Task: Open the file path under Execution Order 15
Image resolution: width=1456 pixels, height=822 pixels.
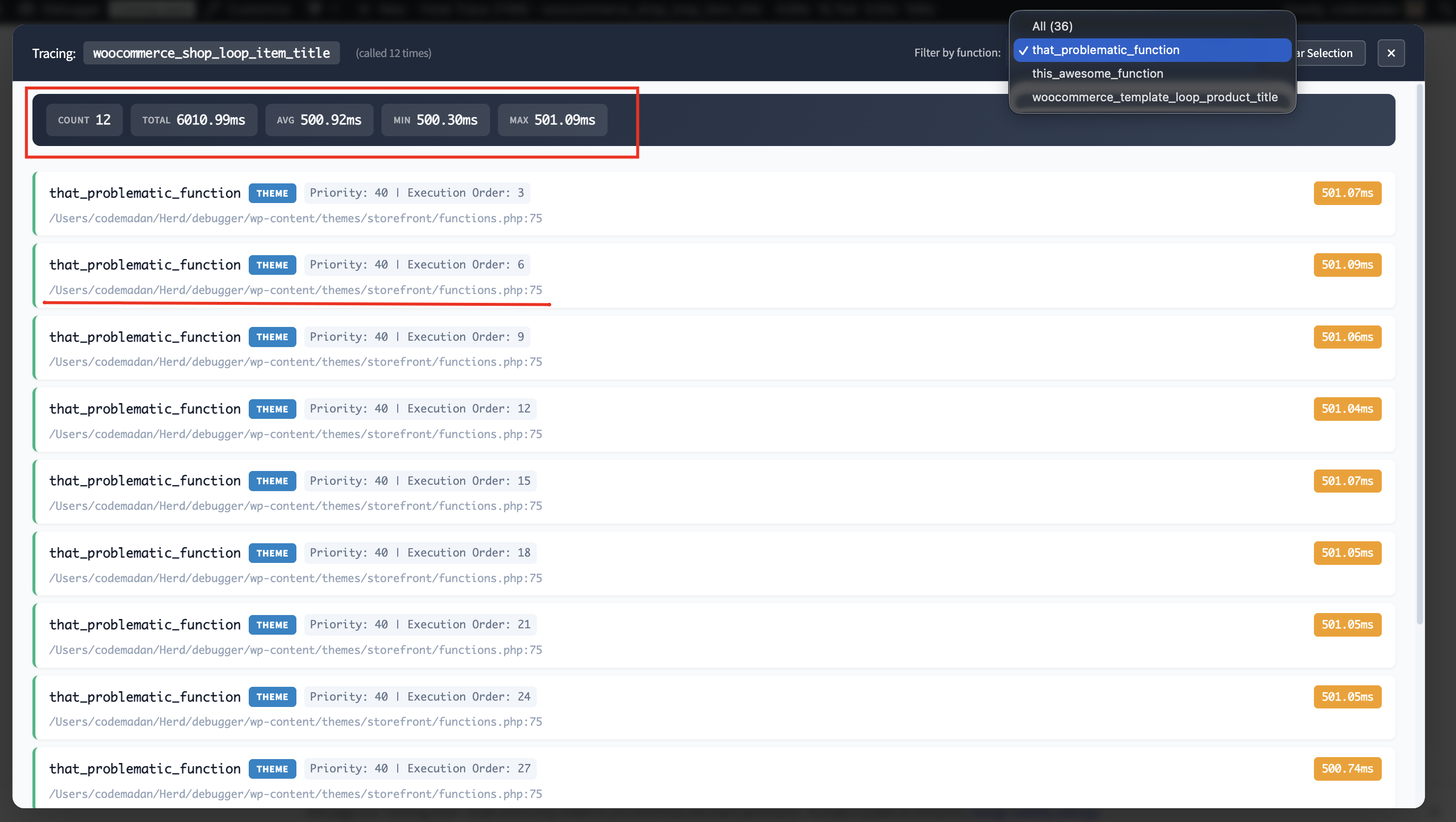Action: (x=295, y=506)
